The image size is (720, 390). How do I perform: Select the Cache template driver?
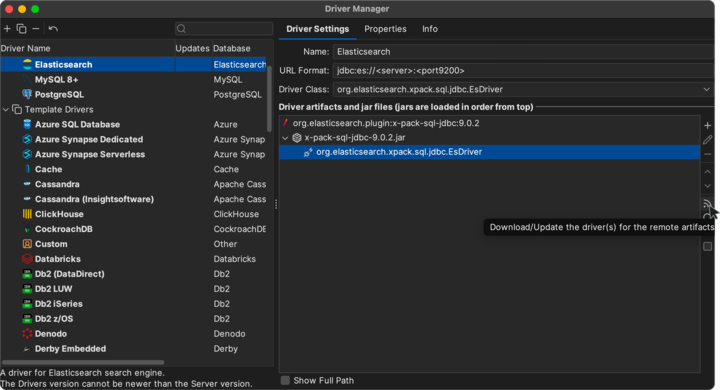click(48, 169)
